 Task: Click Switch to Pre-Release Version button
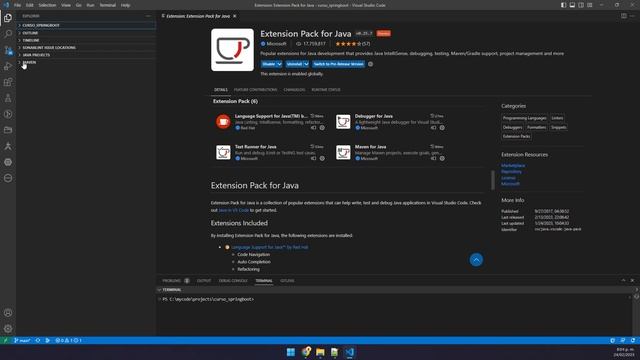(338, 64)
